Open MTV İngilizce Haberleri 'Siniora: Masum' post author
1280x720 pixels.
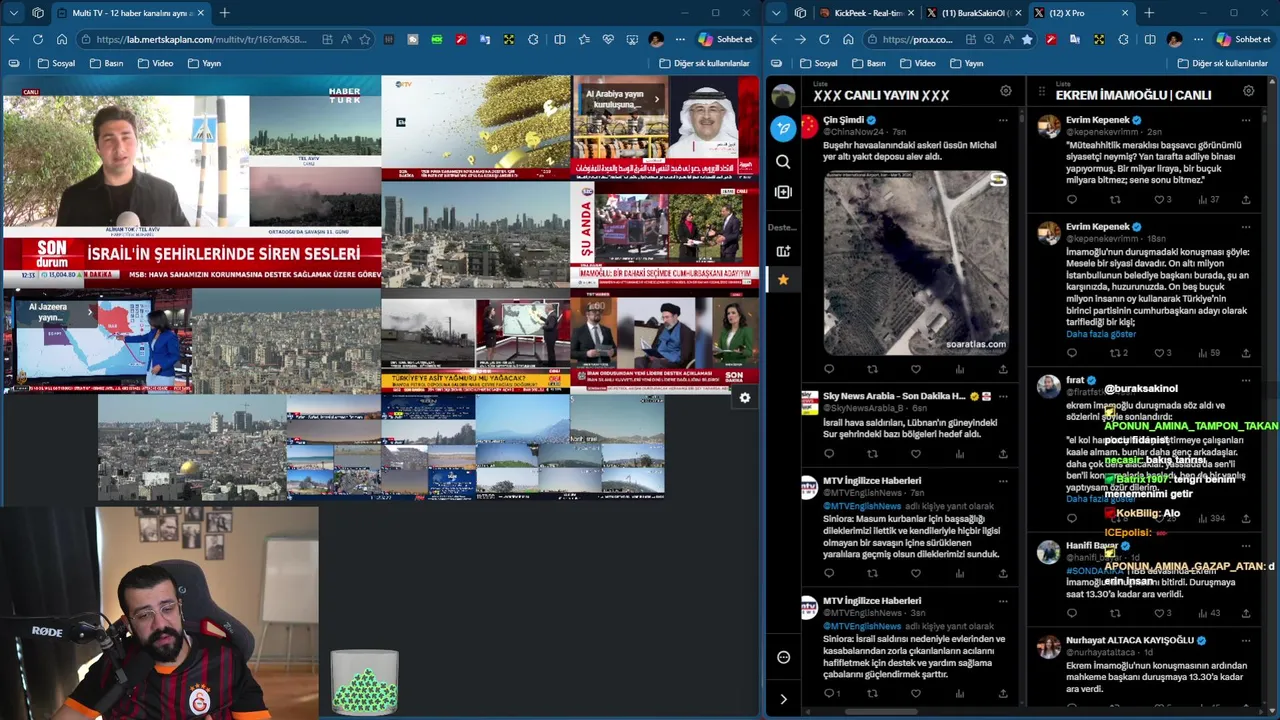click(x=872, y=481)
